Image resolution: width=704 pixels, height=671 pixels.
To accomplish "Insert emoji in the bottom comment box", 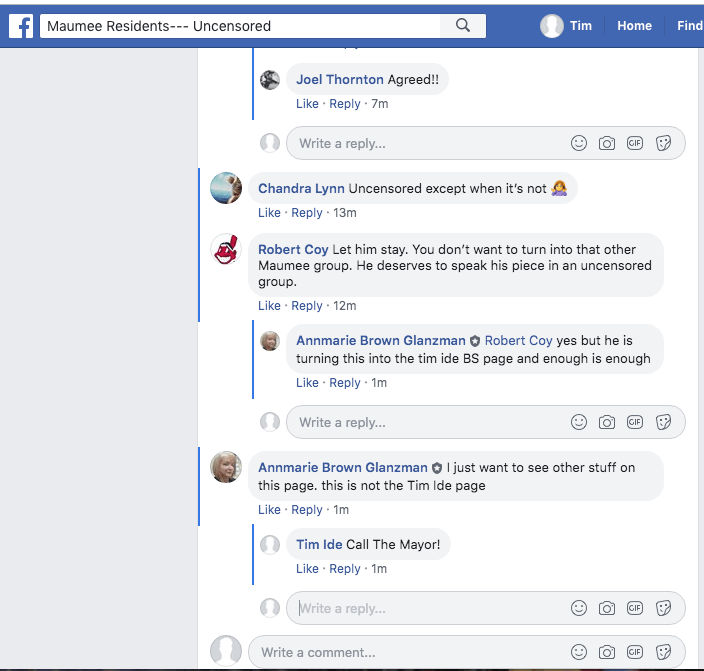I will [579, 652].
